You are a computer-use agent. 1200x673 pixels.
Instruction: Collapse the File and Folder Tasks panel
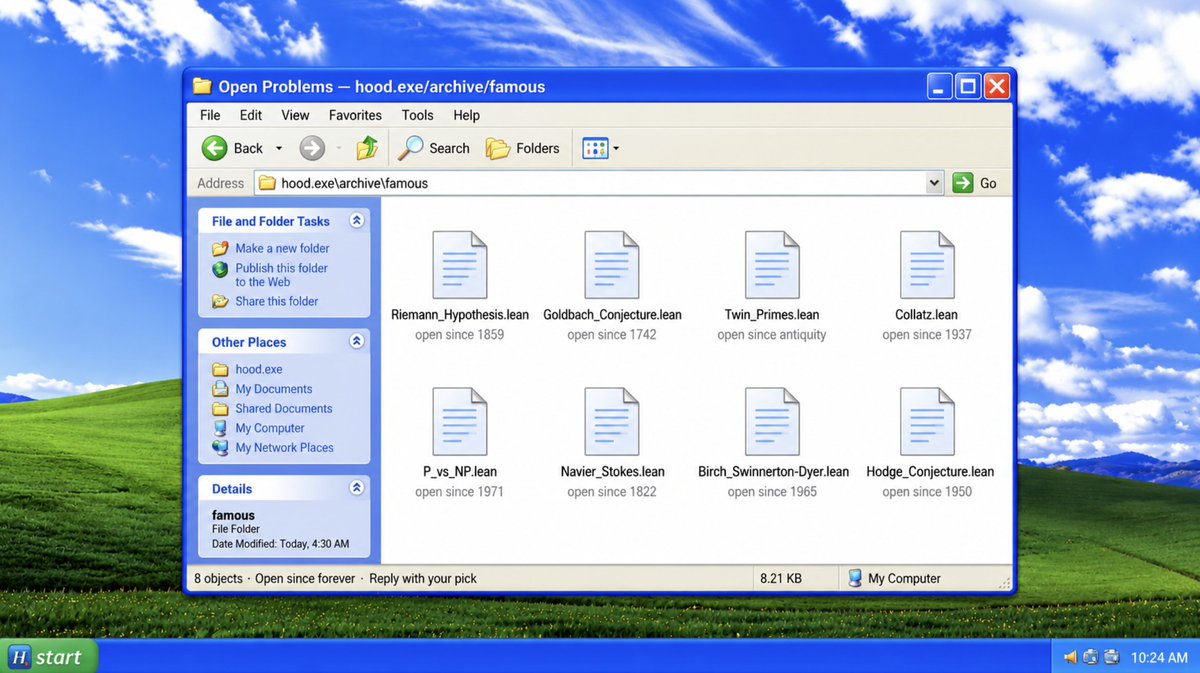point(356,221)
